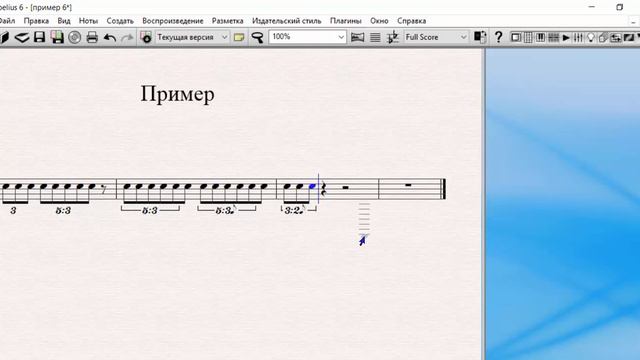Screen dimensions: 640x360
Task: Open the Full Score parts dropdown
Action: click(436, 37)
